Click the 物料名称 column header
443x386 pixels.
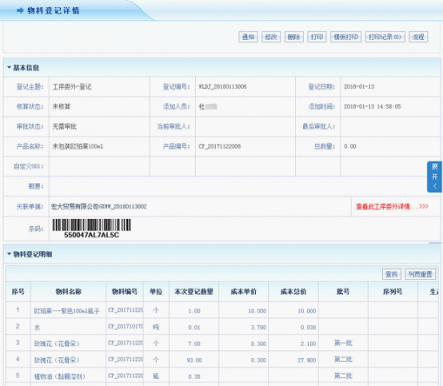tap(68, 292)
